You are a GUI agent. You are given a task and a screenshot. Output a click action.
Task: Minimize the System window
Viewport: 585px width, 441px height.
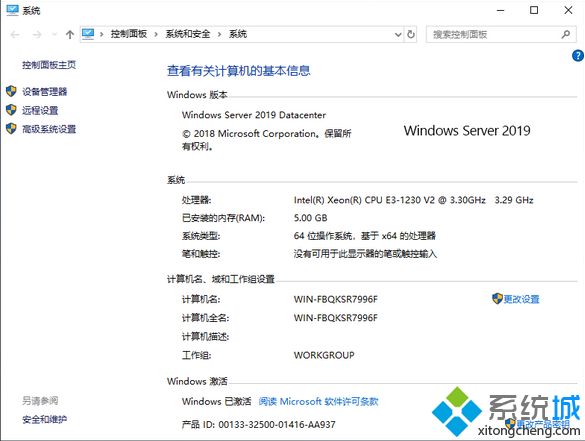click(501, 10)
